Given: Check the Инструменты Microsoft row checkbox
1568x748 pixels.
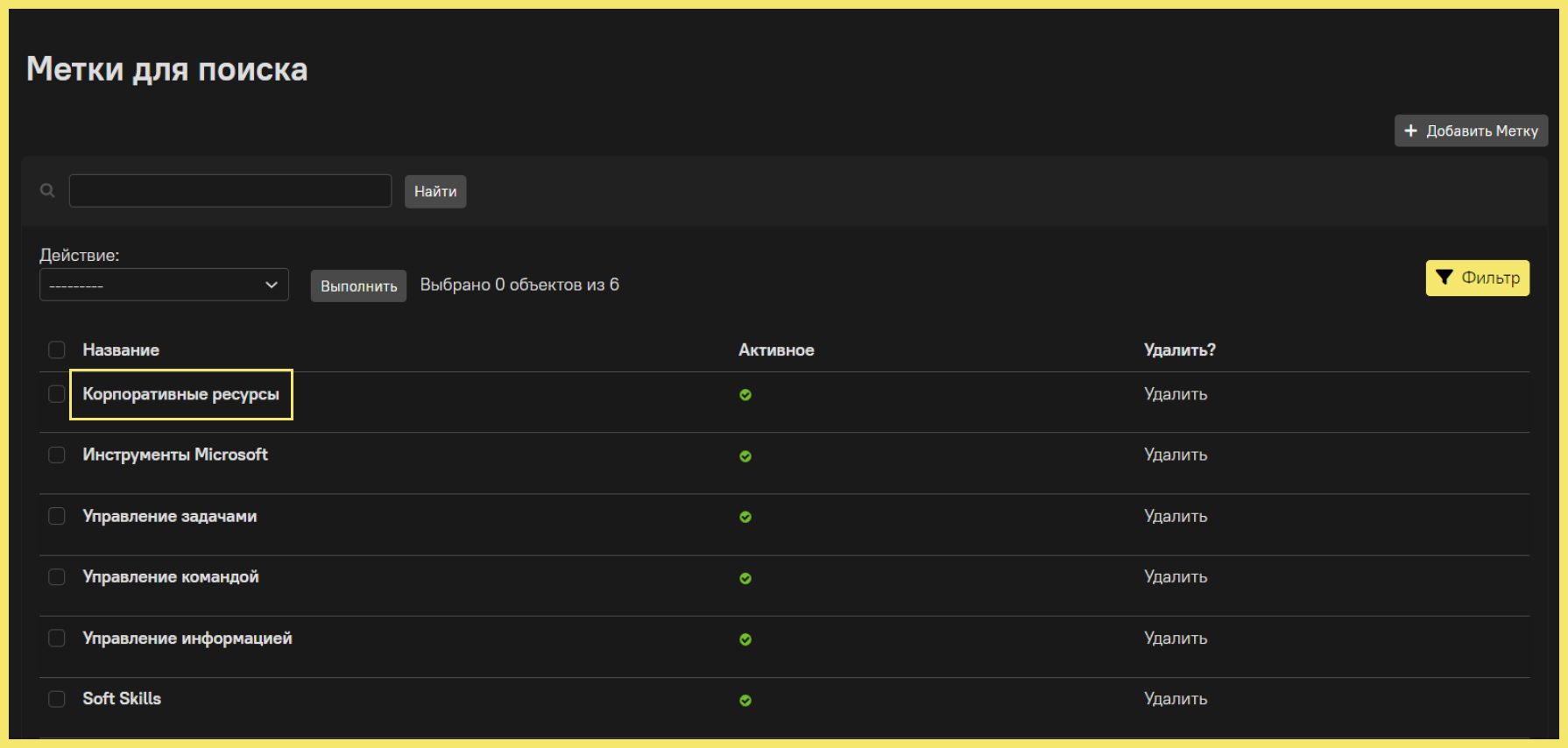Looking at the screenshot, I should click(x=57, y=455).
